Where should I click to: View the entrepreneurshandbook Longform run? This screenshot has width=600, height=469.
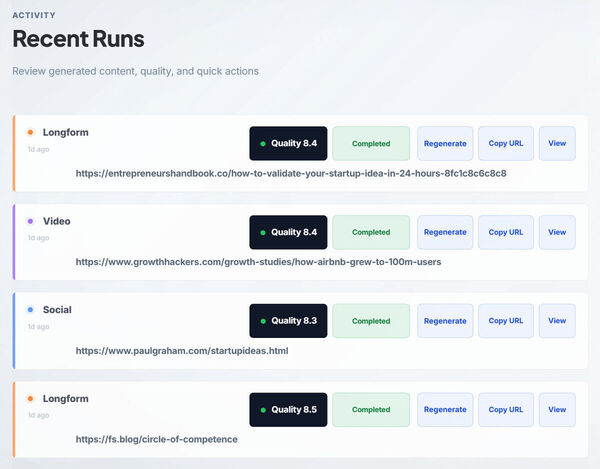pyautogui.click(x=557, y=143)
